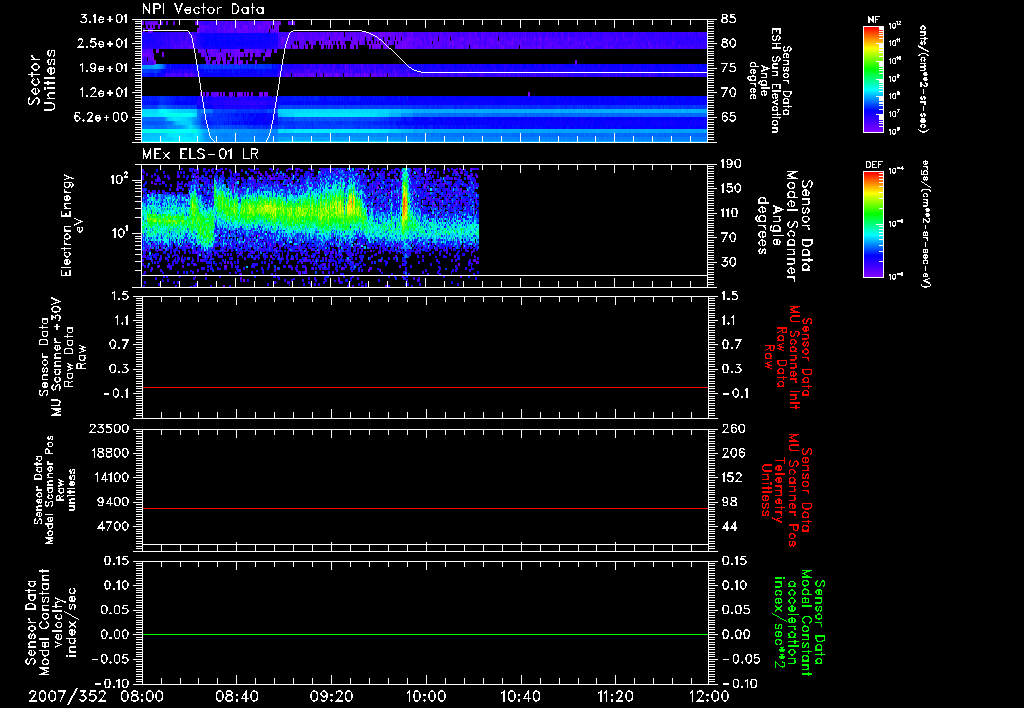The width and height of the screenshot is (1024, 708).
Task: Click the 44 telemetry tick label
Action: (729, 526)
